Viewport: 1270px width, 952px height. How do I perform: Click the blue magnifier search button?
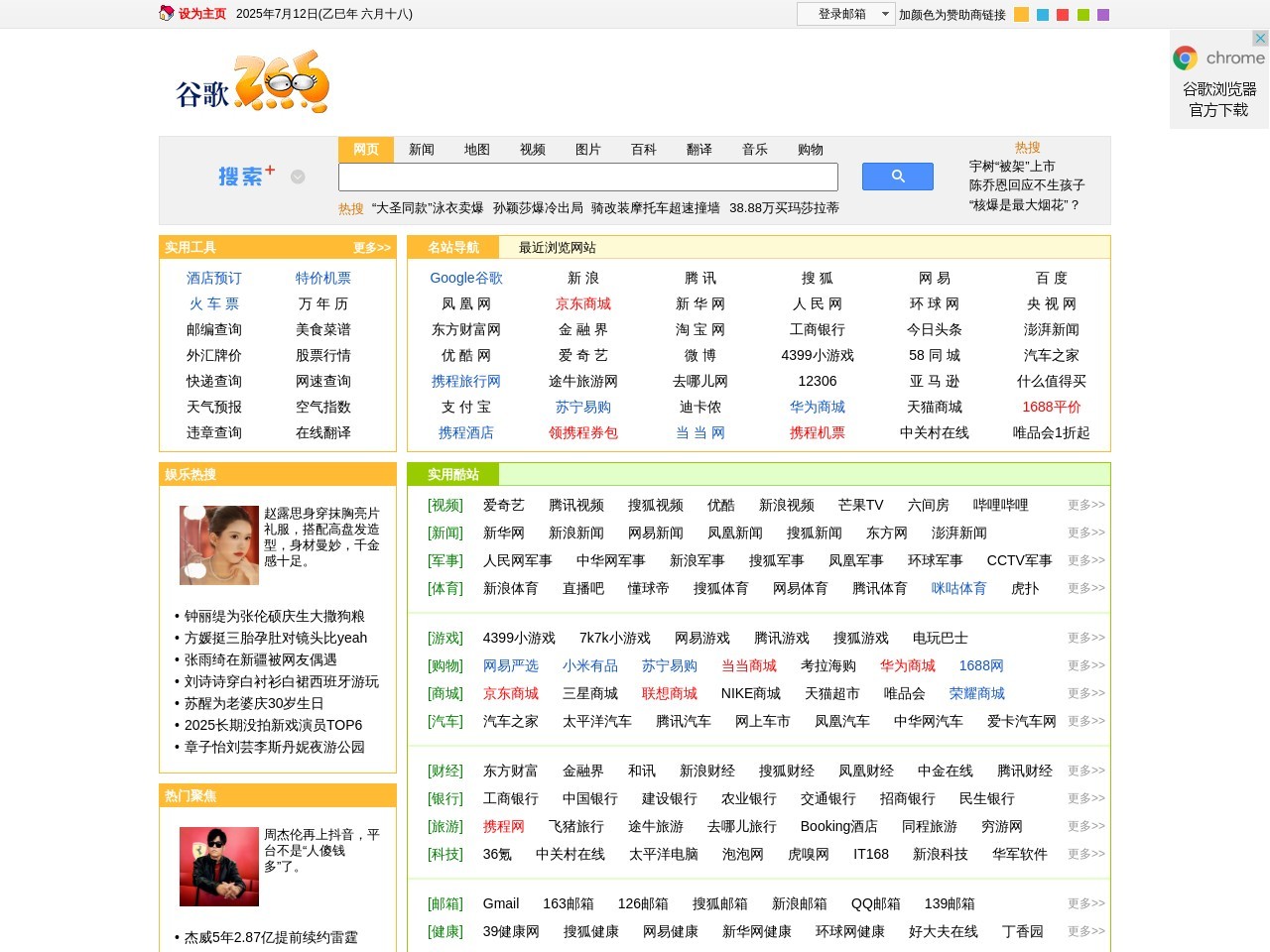897,176
